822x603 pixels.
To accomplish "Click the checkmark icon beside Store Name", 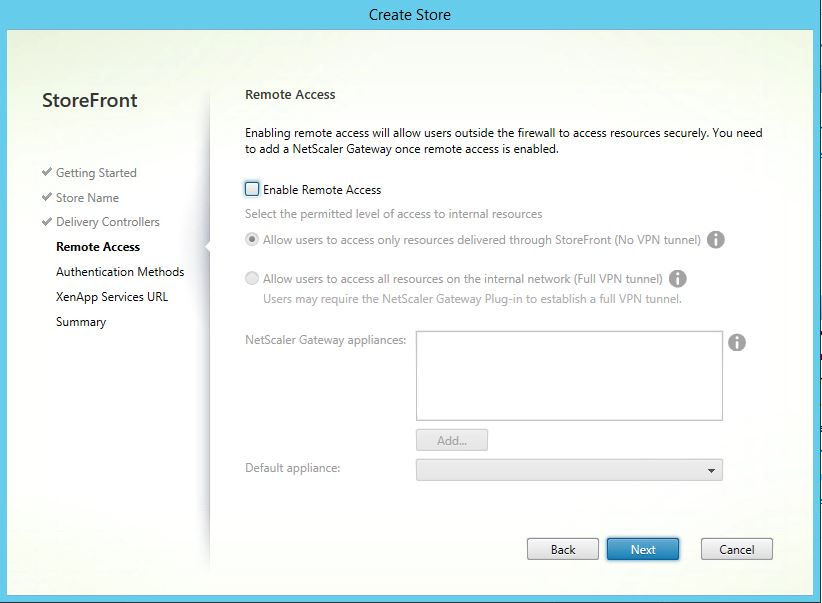I will (x=47, y=197).
